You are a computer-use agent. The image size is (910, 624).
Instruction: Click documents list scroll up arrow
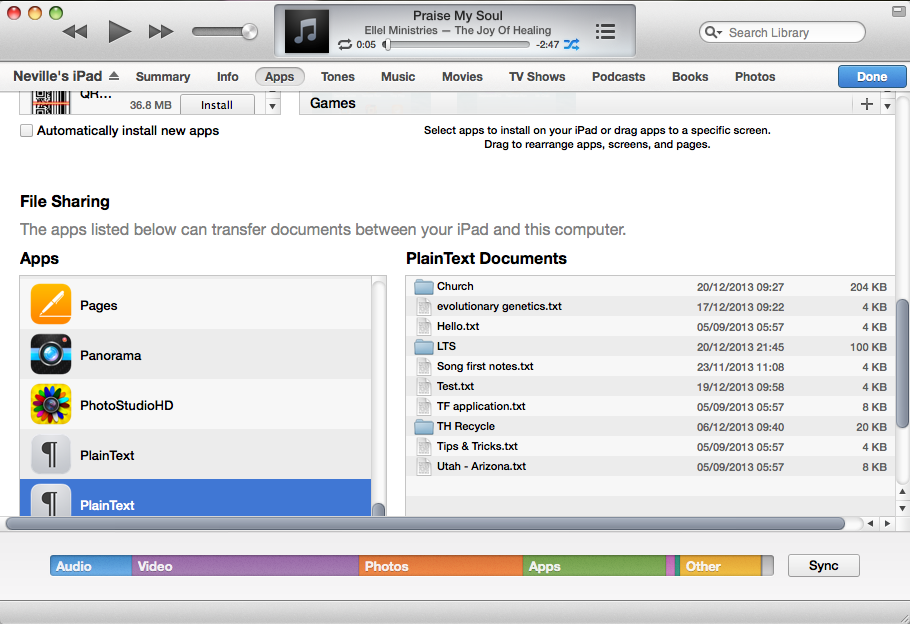pos(902,492)
